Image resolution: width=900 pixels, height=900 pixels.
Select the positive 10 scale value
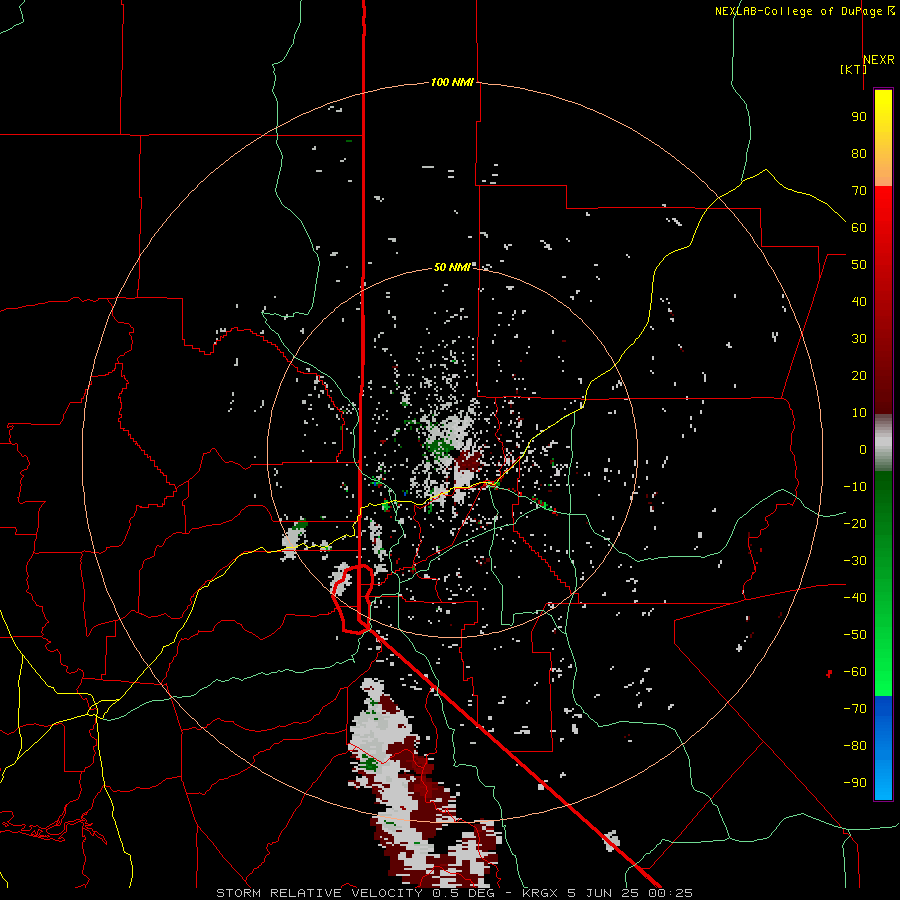(859, 413)
